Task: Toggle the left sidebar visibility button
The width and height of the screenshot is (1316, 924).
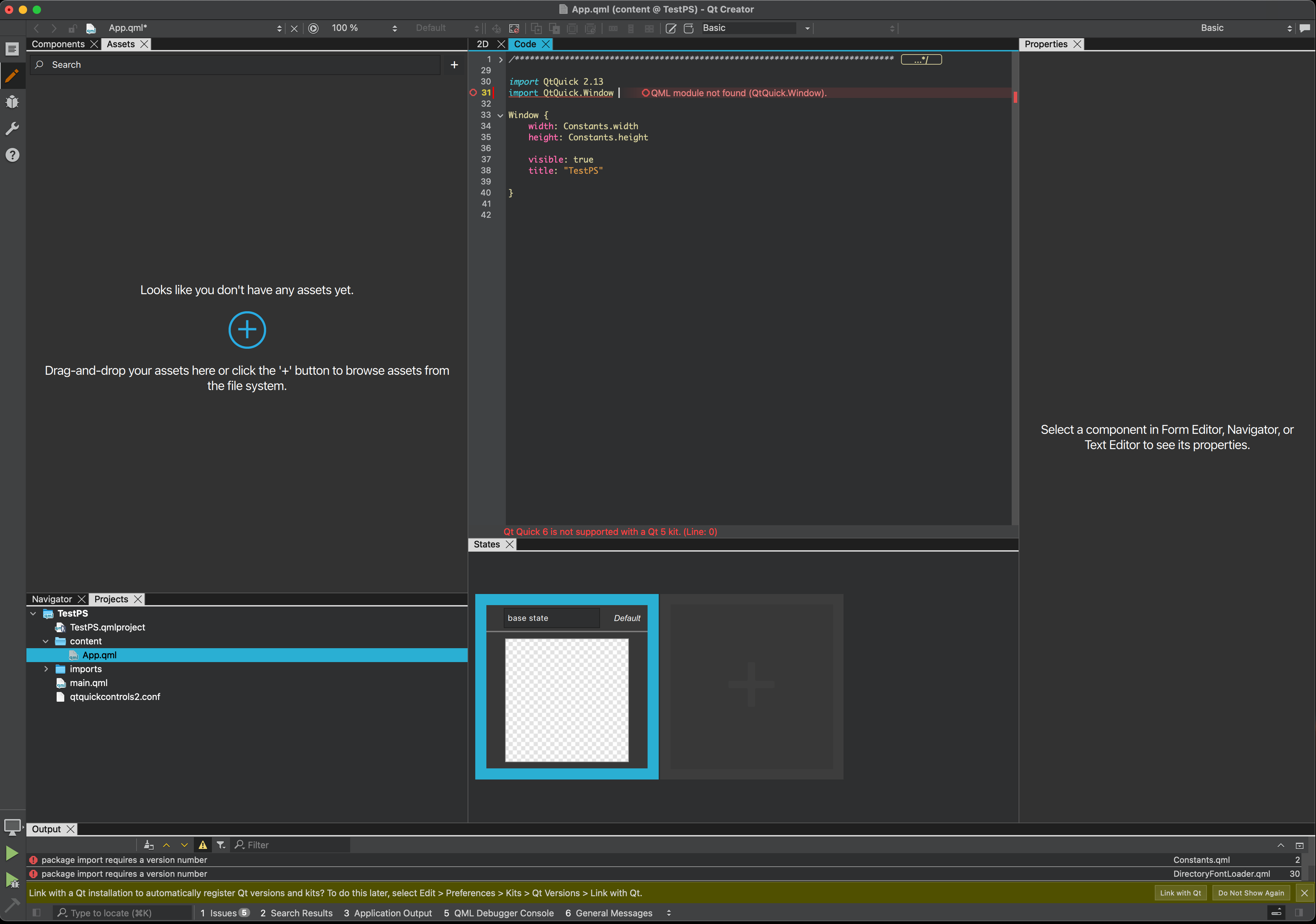Action: click(x=37, y=913)
